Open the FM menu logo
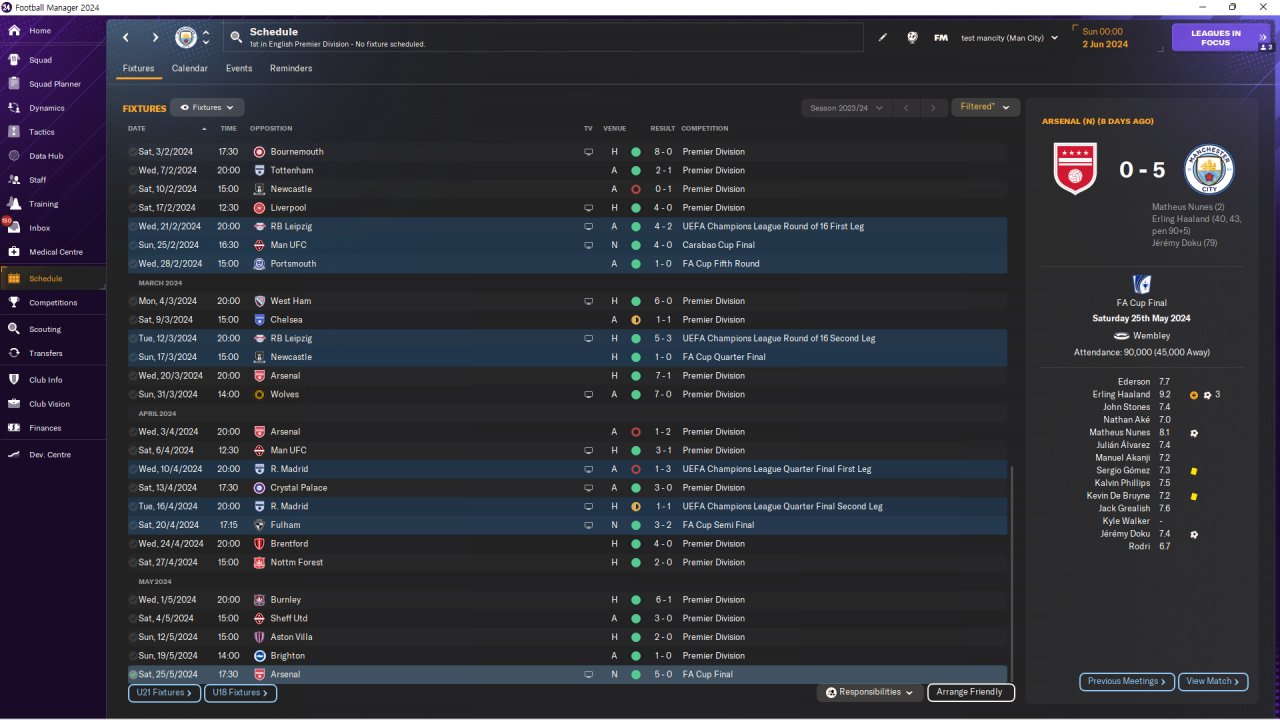This screenshot has height=720, width=1280. pyautogui.click(x=941, y=38)
